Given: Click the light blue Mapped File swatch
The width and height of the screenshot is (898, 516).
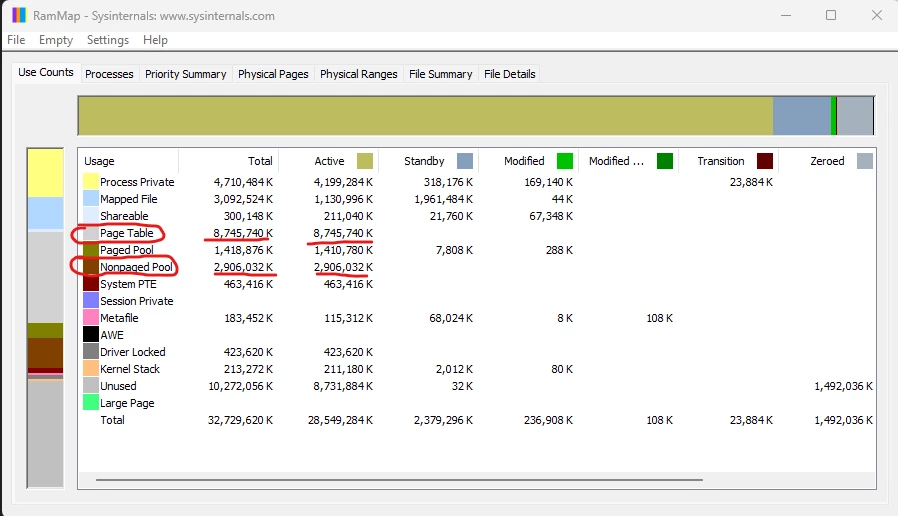Looking at the screenshot, I should (90, 199).
